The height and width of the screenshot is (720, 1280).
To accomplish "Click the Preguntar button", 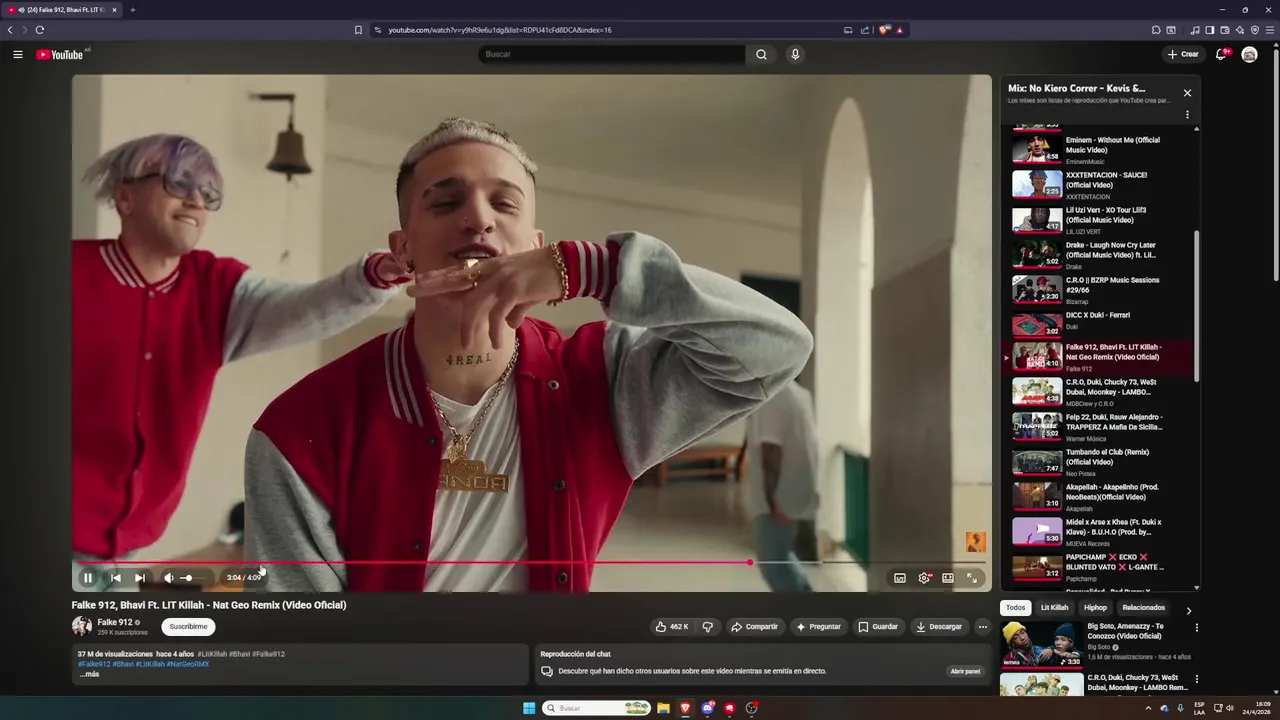I will click(x=818, y=627).
